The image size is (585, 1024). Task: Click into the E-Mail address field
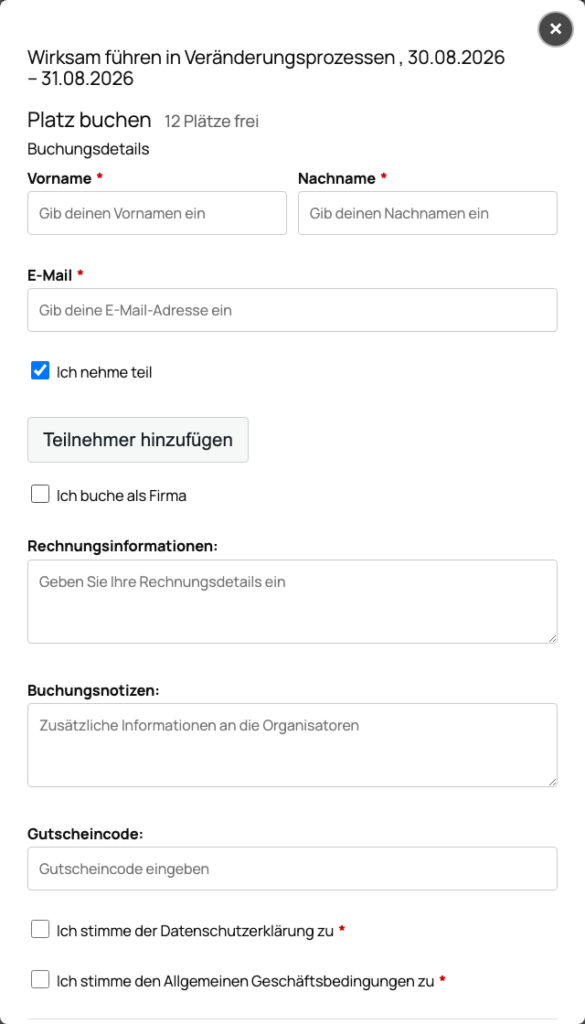(x=292, y=310)
